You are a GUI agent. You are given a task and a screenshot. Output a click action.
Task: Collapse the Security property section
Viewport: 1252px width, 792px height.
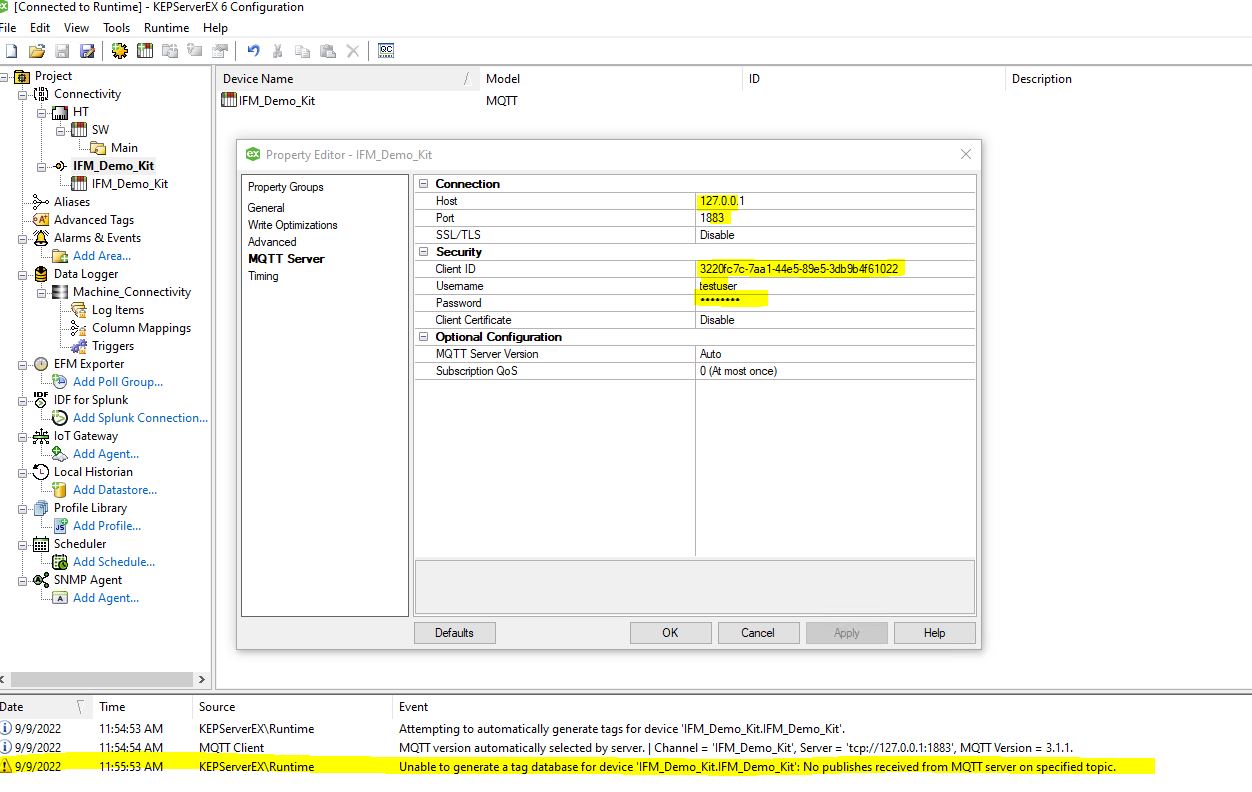click(x=424, y=252)
